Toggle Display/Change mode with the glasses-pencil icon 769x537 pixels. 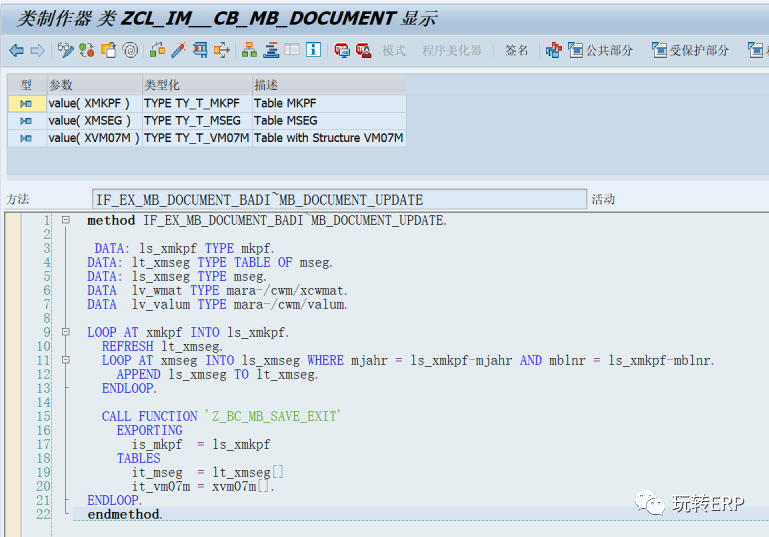pyautogui.click(x=65, y=50)
